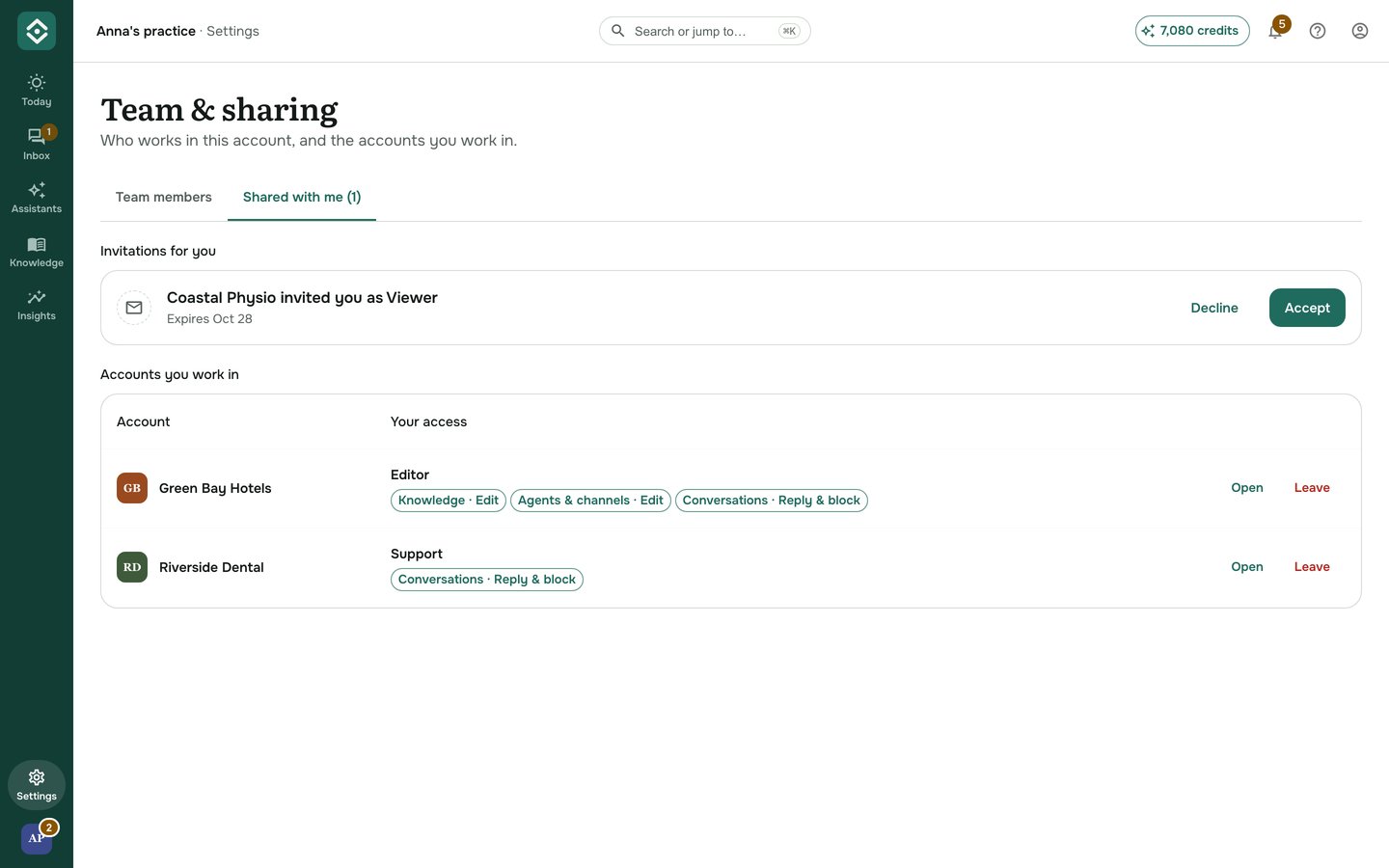This screenshot has width=1389, height=868.
Task: Leave the Green Bay Hotels account
Action: [1312, 488]
